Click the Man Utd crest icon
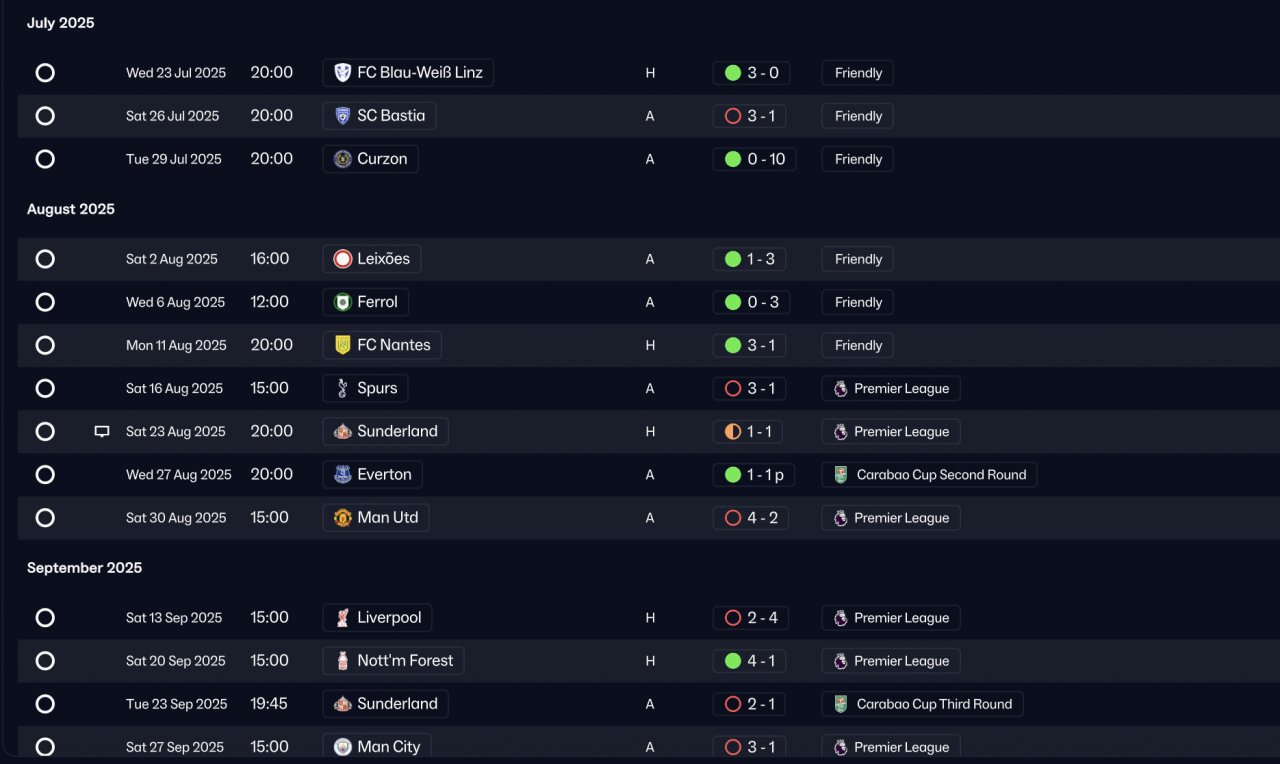Viewport: 1280px width, 764px height. click(x=343, y=518)
